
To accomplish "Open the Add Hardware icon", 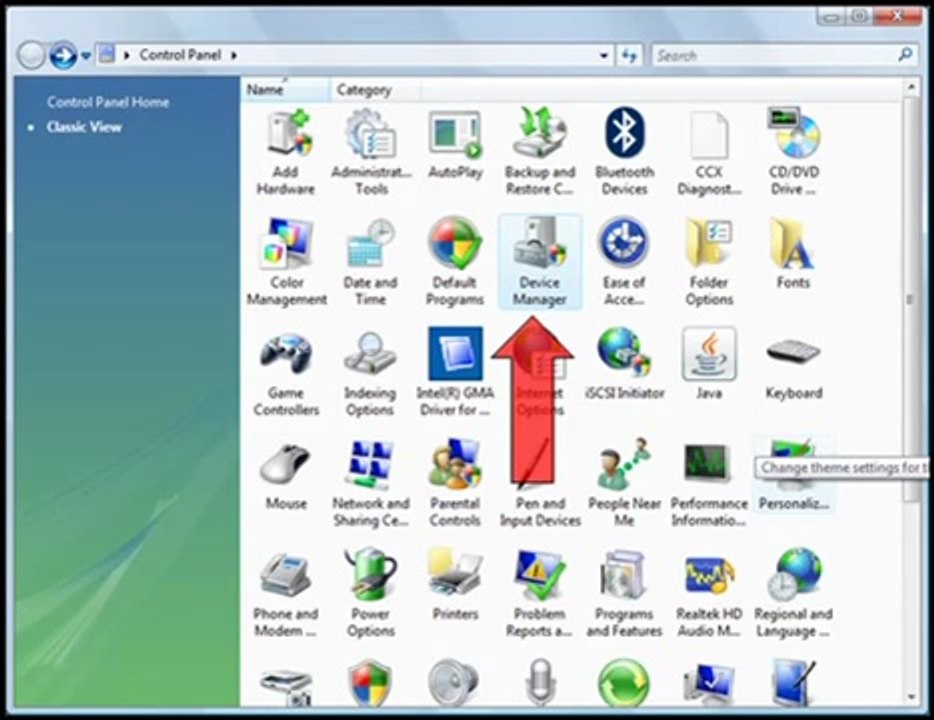I will pyautogui.click(x=285, y=153).
